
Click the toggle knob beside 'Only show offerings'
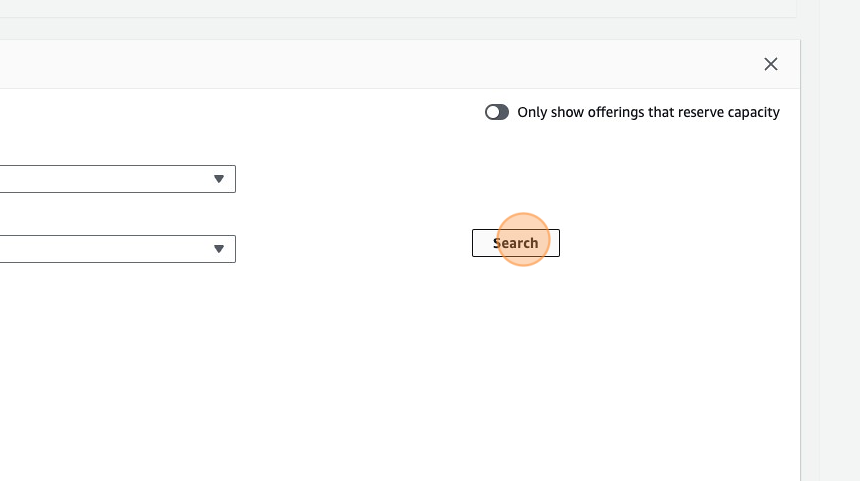pos(492,112)
